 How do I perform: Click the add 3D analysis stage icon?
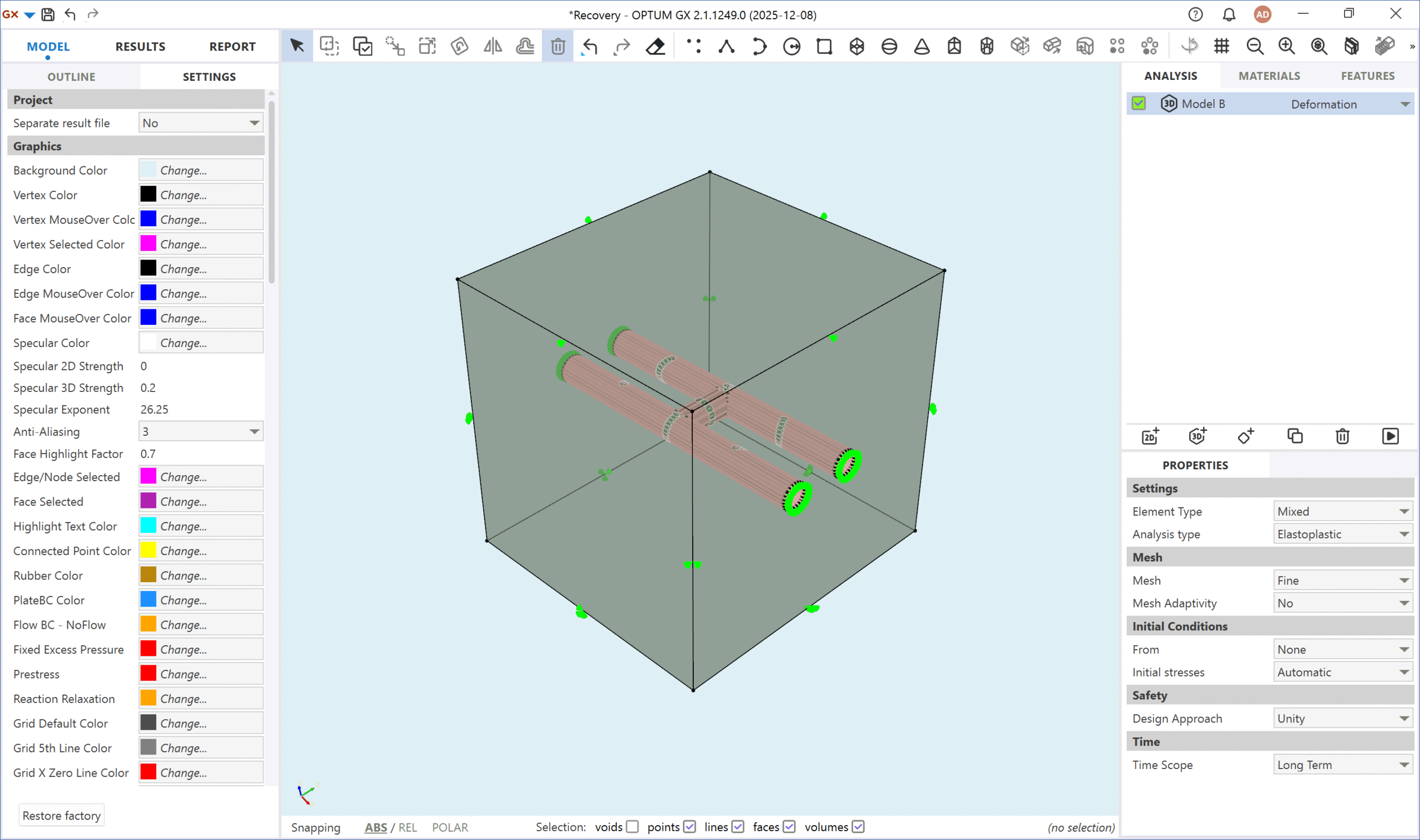click(x=1198, y=436)
